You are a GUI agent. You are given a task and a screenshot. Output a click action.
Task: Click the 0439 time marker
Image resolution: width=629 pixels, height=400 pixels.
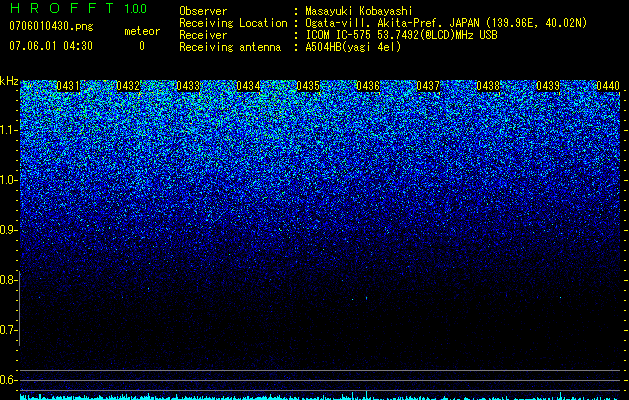(548, 86)
